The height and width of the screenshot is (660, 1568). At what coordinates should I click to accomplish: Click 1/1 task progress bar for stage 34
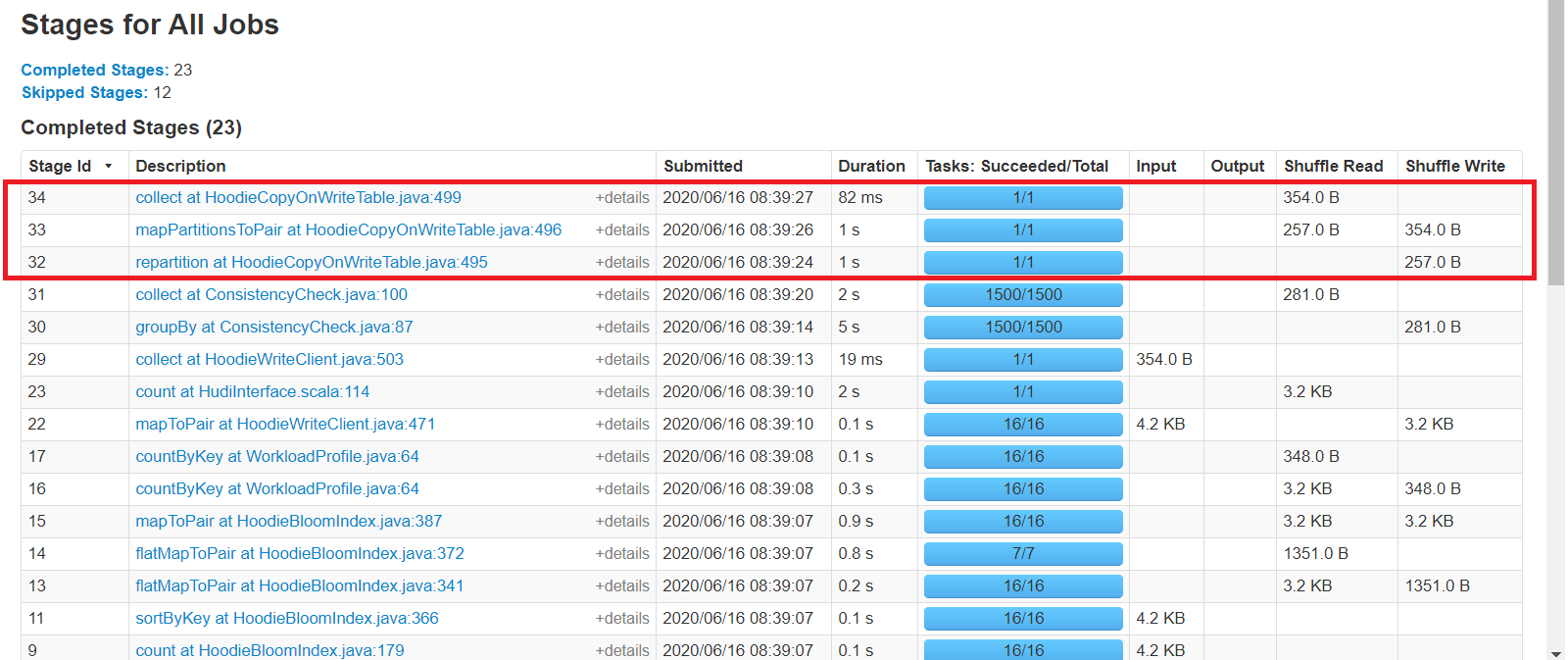click(x=1023, y=197)
